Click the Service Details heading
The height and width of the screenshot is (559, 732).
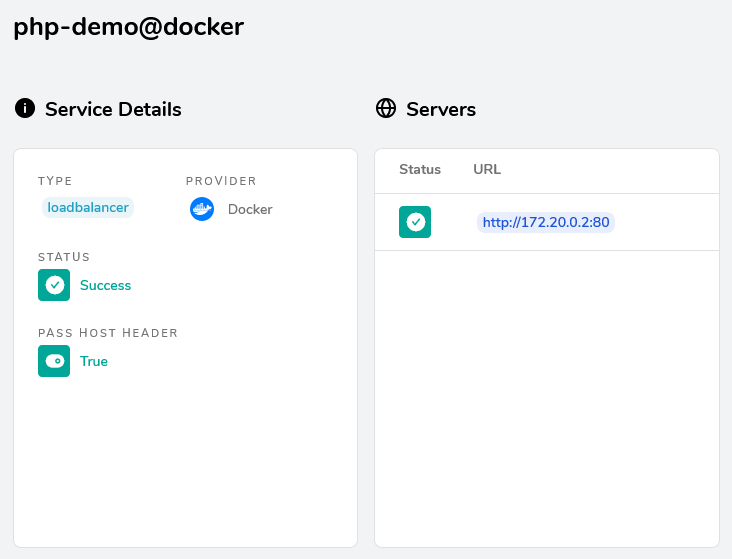pyautogui.click(x=113, y=109)
